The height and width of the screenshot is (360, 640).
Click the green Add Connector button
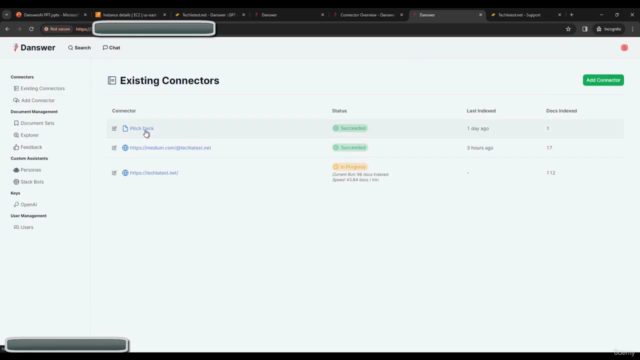603,80
